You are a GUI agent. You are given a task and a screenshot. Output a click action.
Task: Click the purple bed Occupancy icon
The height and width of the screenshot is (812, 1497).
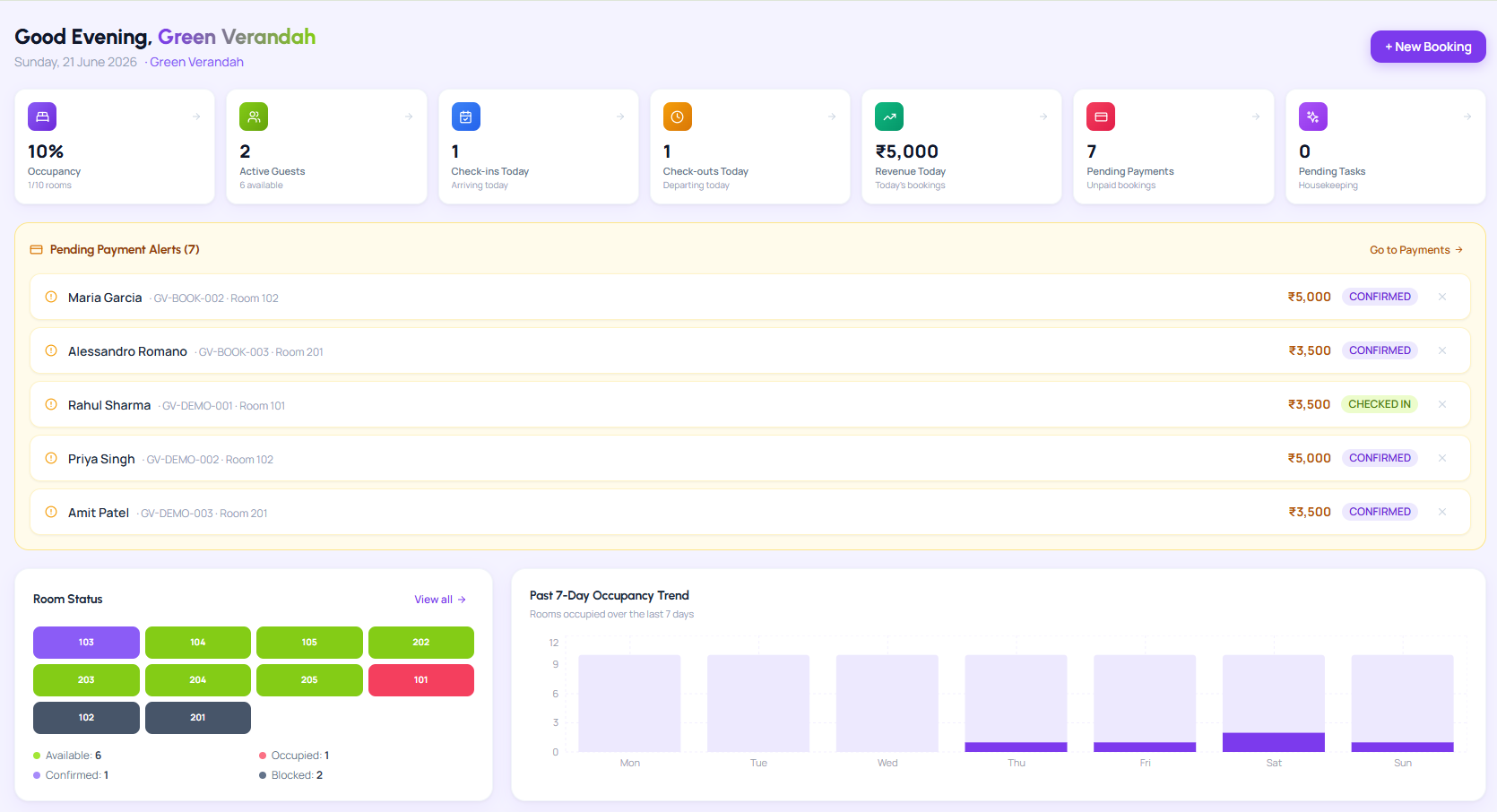42,117
